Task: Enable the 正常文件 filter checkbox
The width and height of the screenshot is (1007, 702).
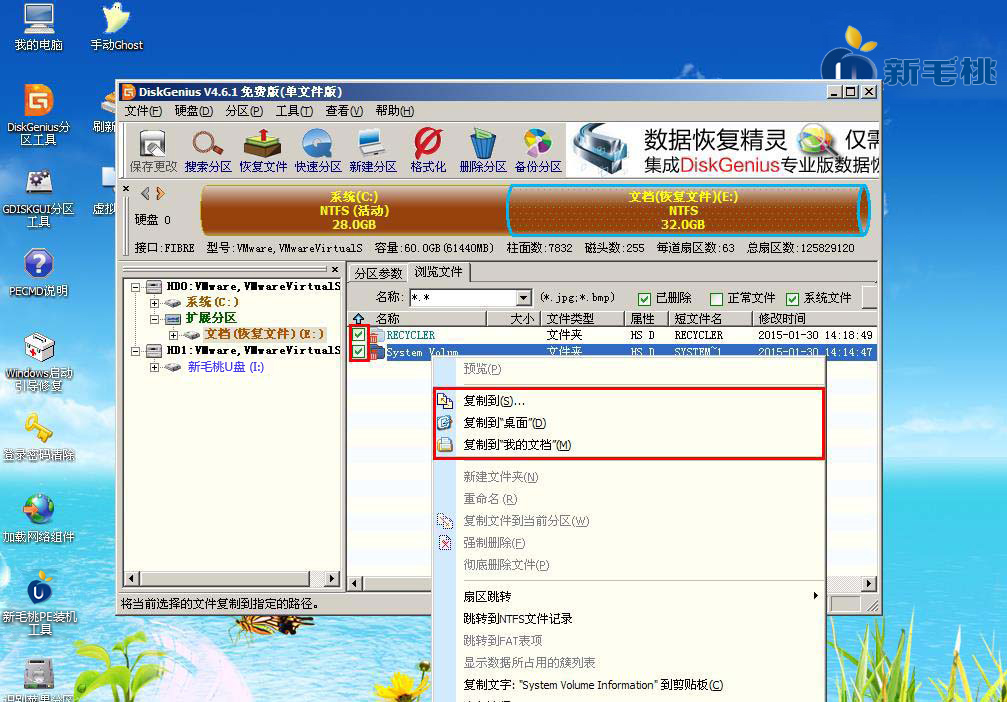Action: (716, 299)
